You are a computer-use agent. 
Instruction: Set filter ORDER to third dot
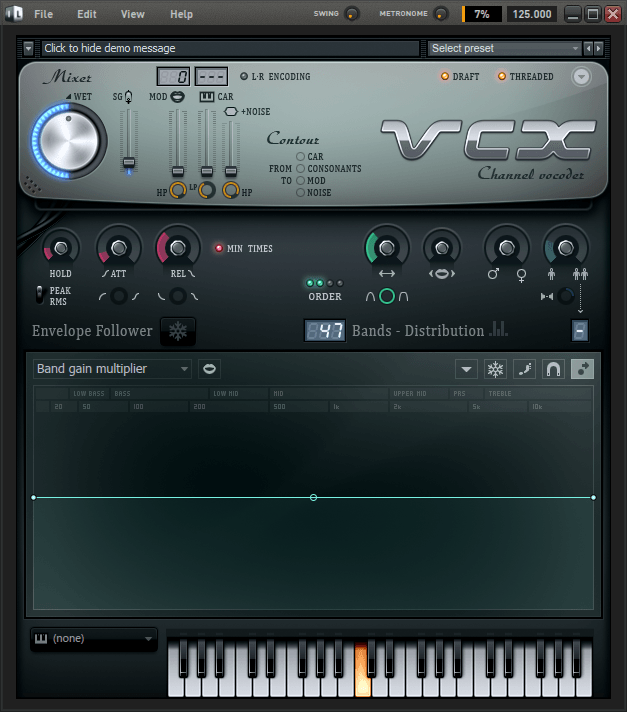330,283
